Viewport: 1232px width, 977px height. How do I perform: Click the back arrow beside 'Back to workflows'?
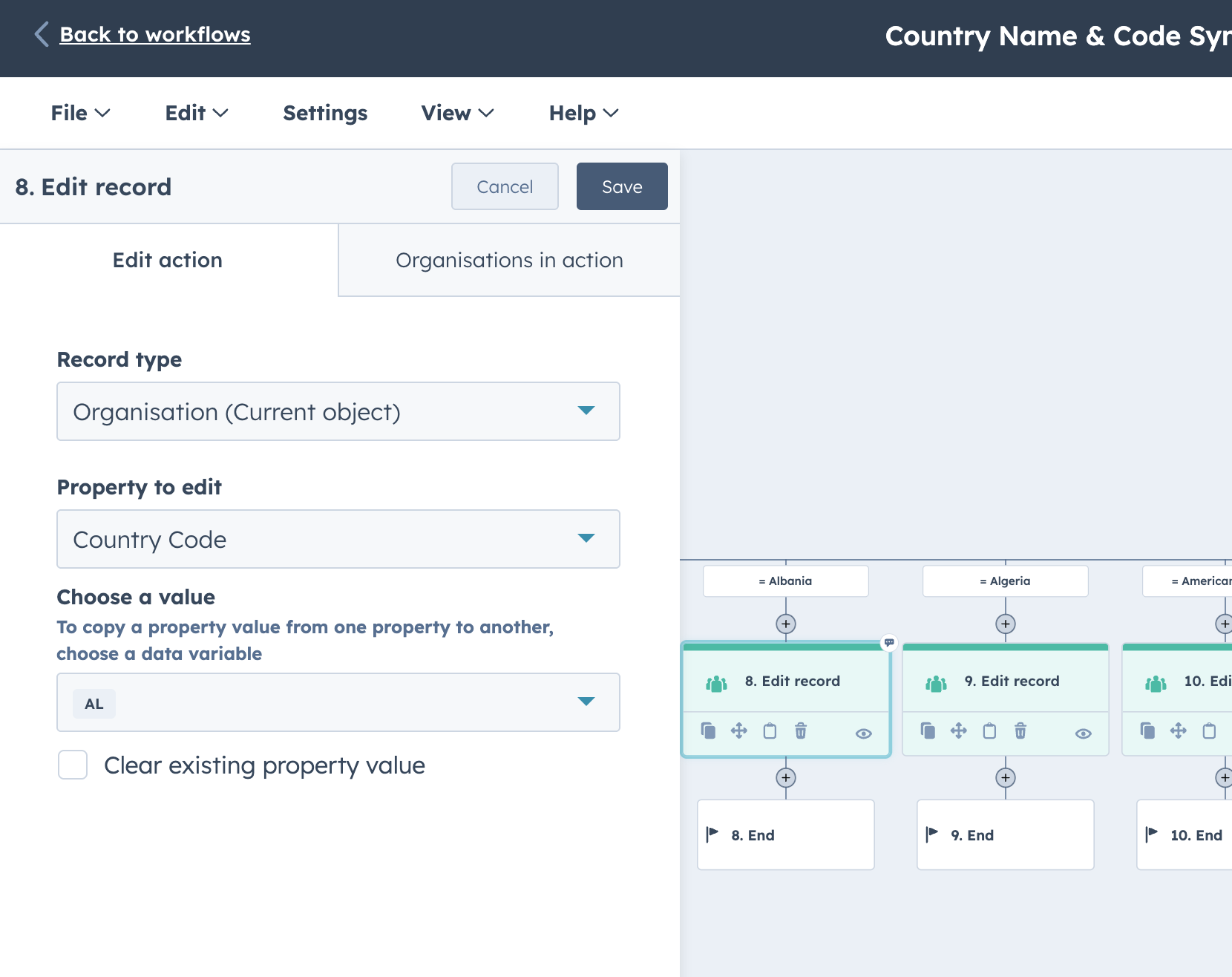[41, 34]
